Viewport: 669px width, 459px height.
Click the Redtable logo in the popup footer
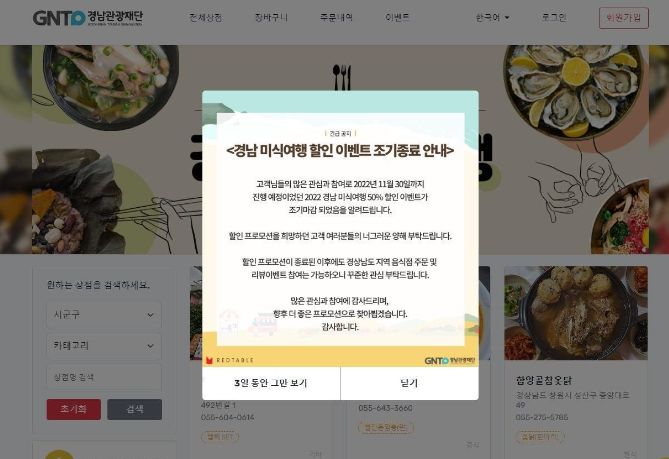click(230, 360)
